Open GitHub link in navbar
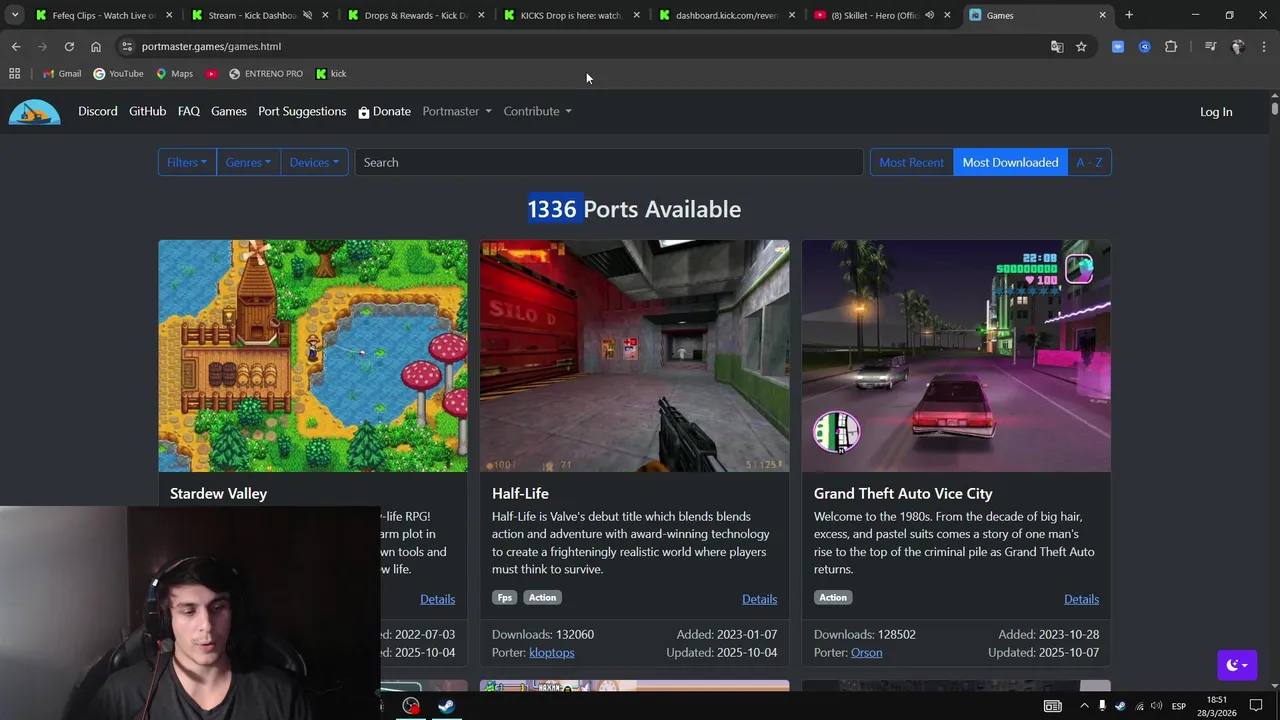The image size is (1280, 720). click(x=147, y=111)
